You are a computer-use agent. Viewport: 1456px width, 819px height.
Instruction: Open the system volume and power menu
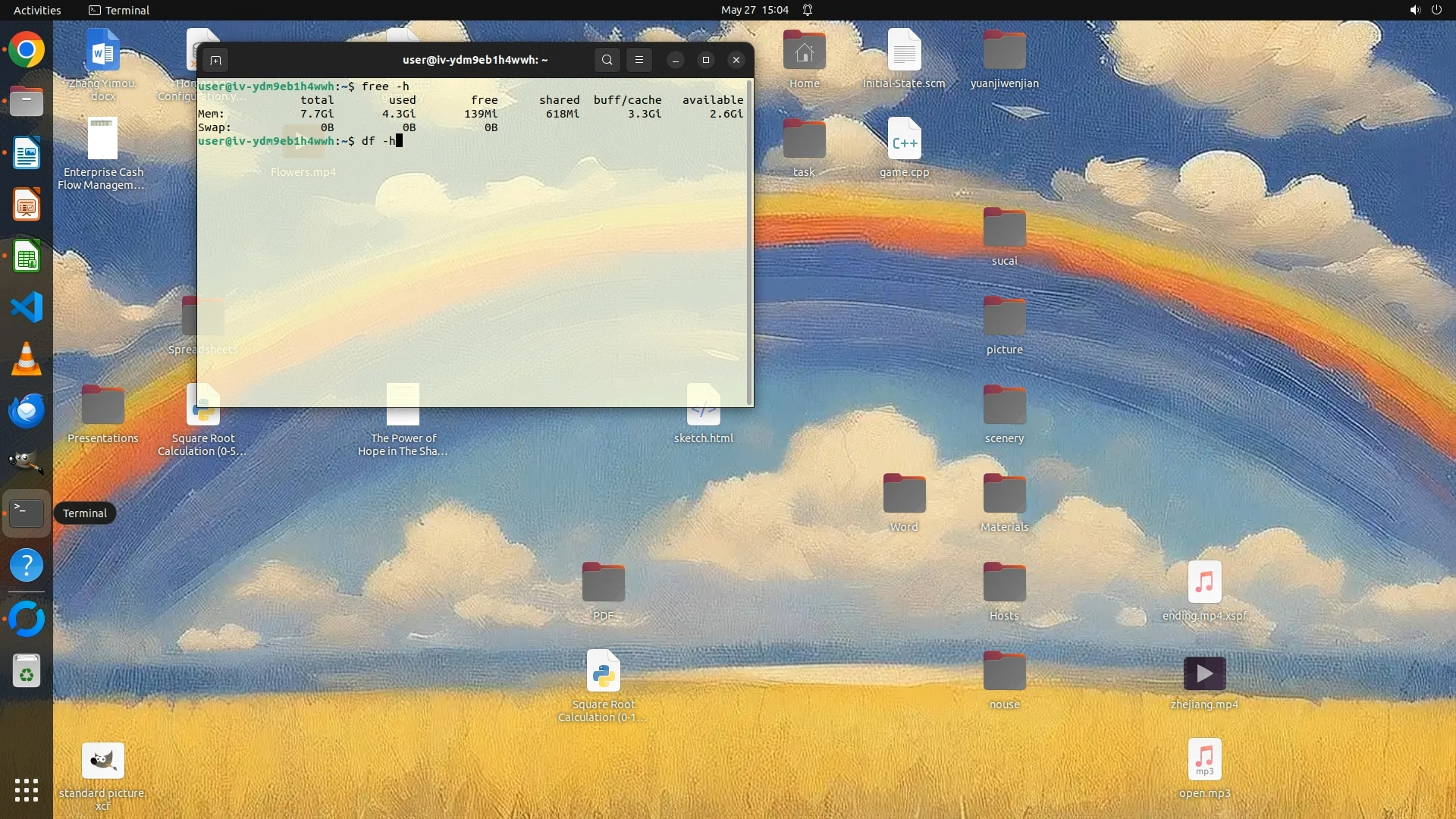(1425, 10)
